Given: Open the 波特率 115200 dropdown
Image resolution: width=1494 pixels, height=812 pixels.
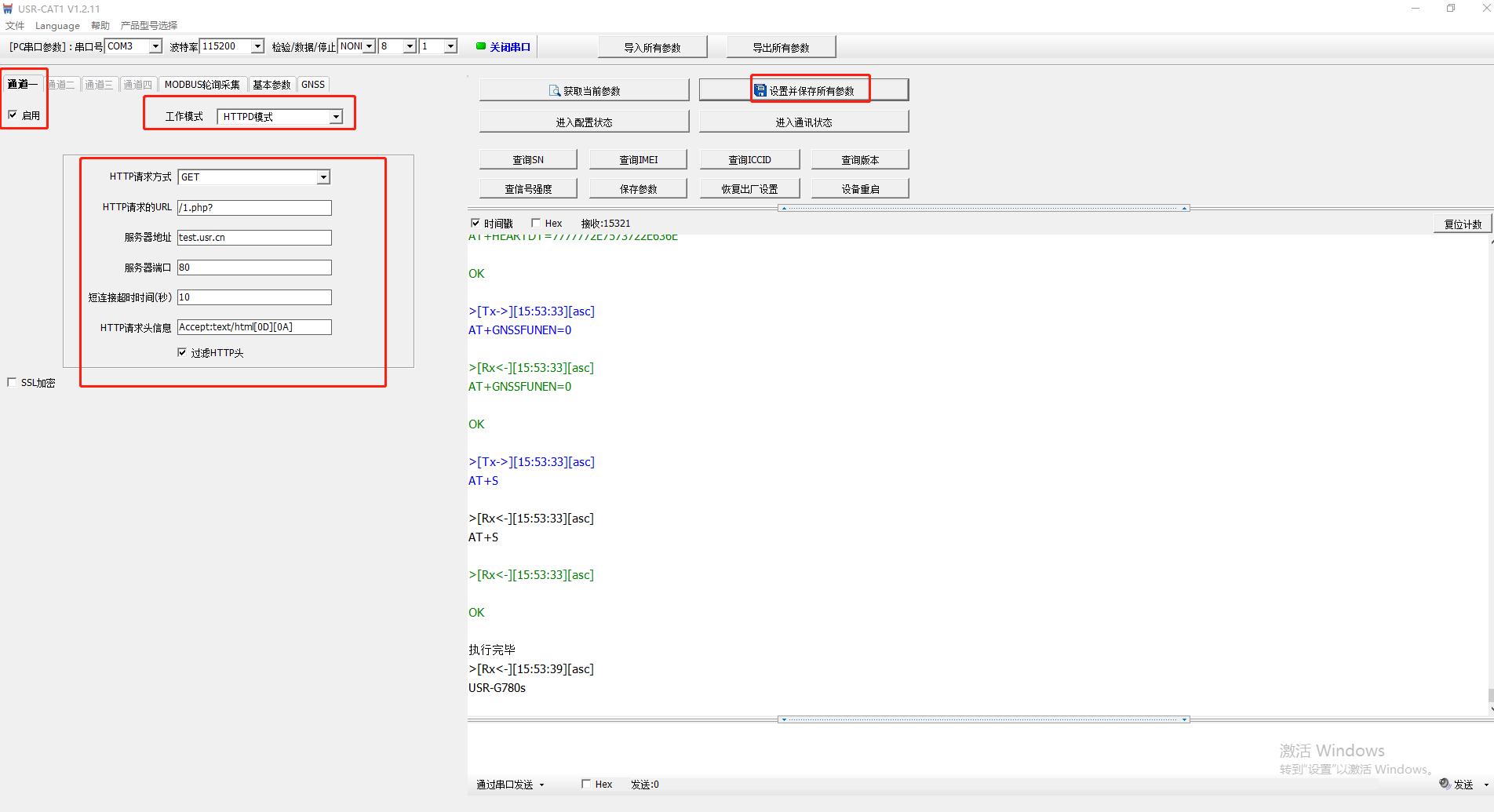Looking at the screenshot, I should (257, 46).
